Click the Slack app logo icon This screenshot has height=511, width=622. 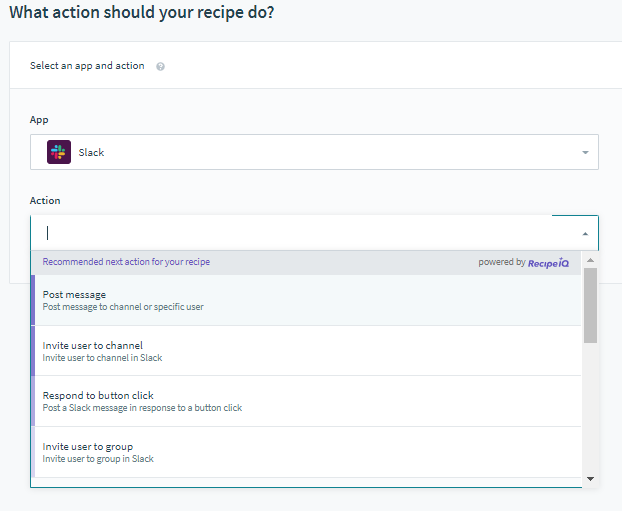pos(59,152)
